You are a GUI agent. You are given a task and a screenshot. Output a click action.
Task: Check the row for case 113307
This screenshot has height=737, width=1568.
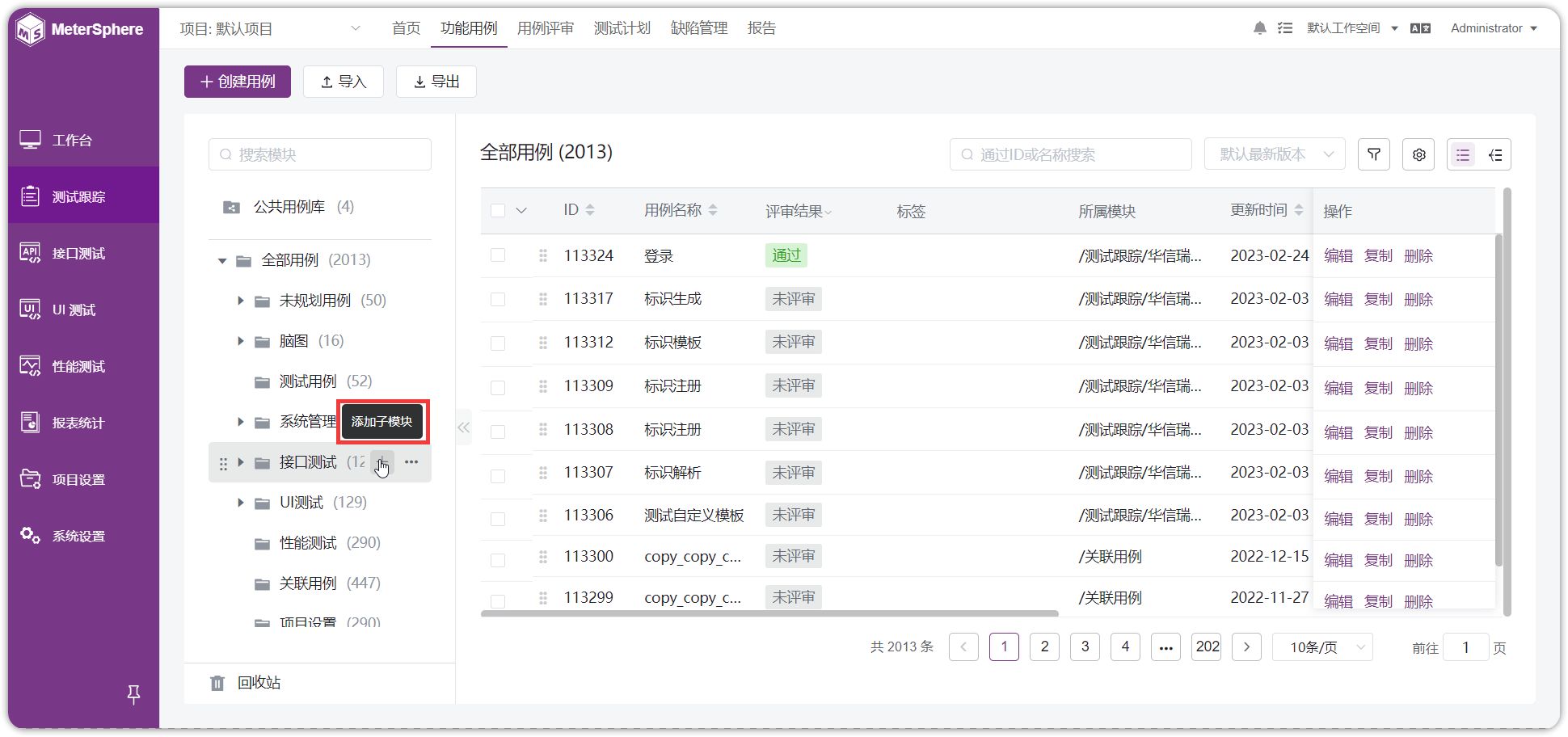[498, 475]
